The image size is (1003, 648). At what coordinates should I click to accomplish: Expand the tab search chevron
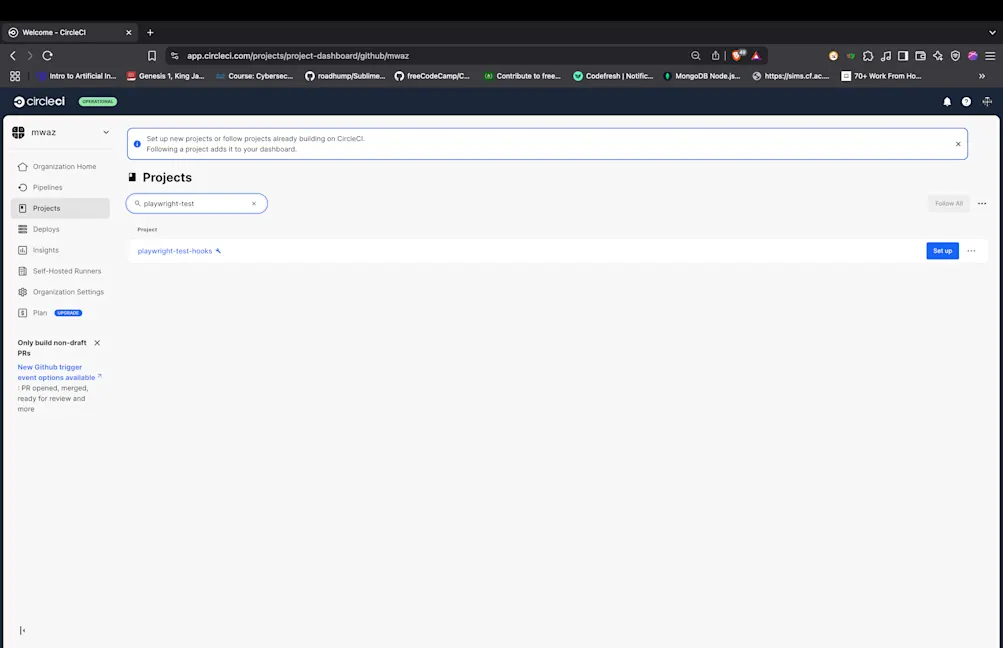[x=991, y=33]
